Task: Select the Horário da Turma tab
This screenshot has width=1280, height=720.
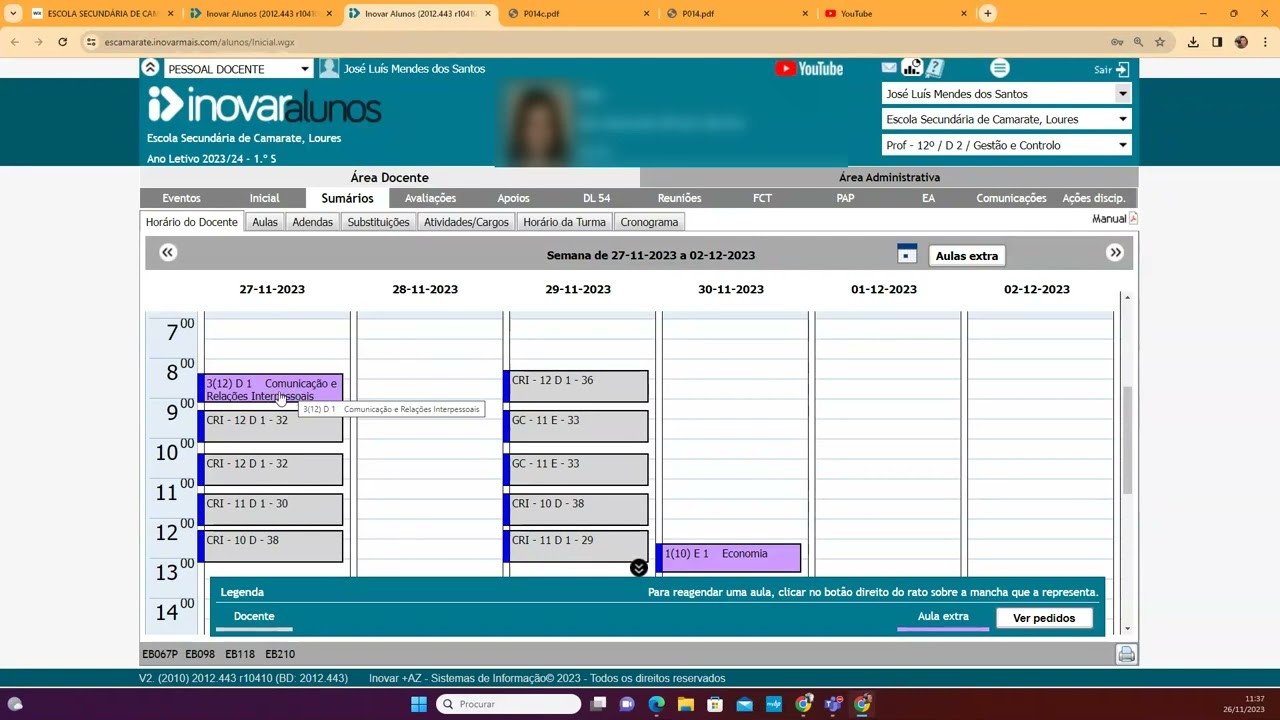Action: coord(564,222)
